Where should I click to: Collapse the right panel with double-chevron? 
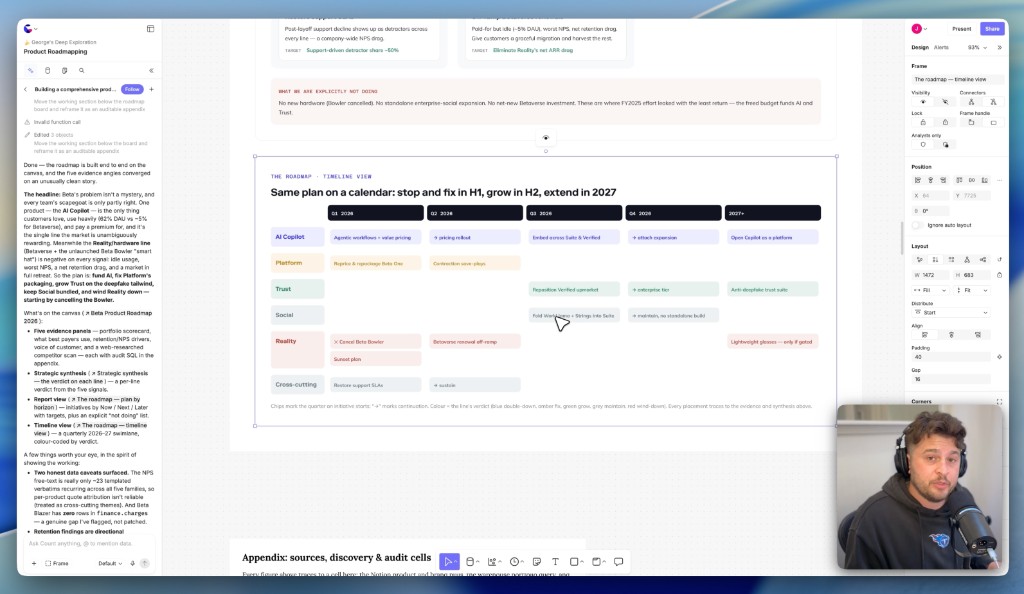tap(999, 48)
